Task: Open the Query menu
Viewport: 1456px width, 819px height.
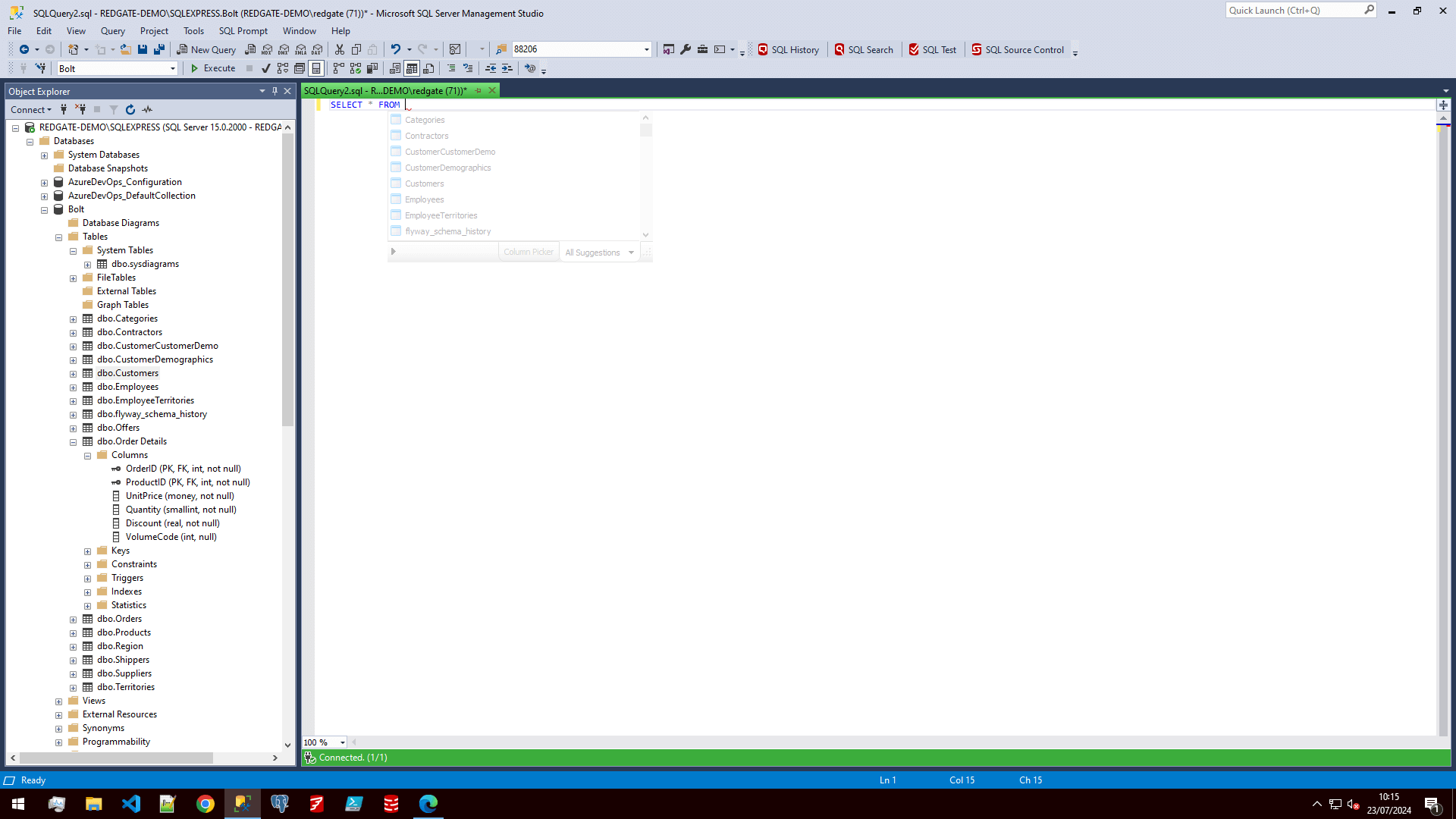Action: pyautogui.click(x=112, y=30)
